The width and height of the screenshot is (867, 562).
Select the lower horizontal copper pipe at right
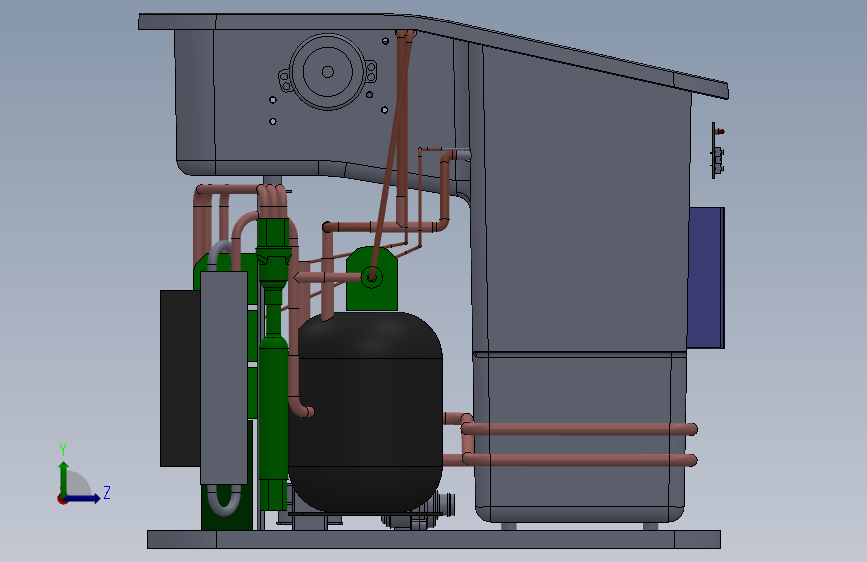pos(579,459)
